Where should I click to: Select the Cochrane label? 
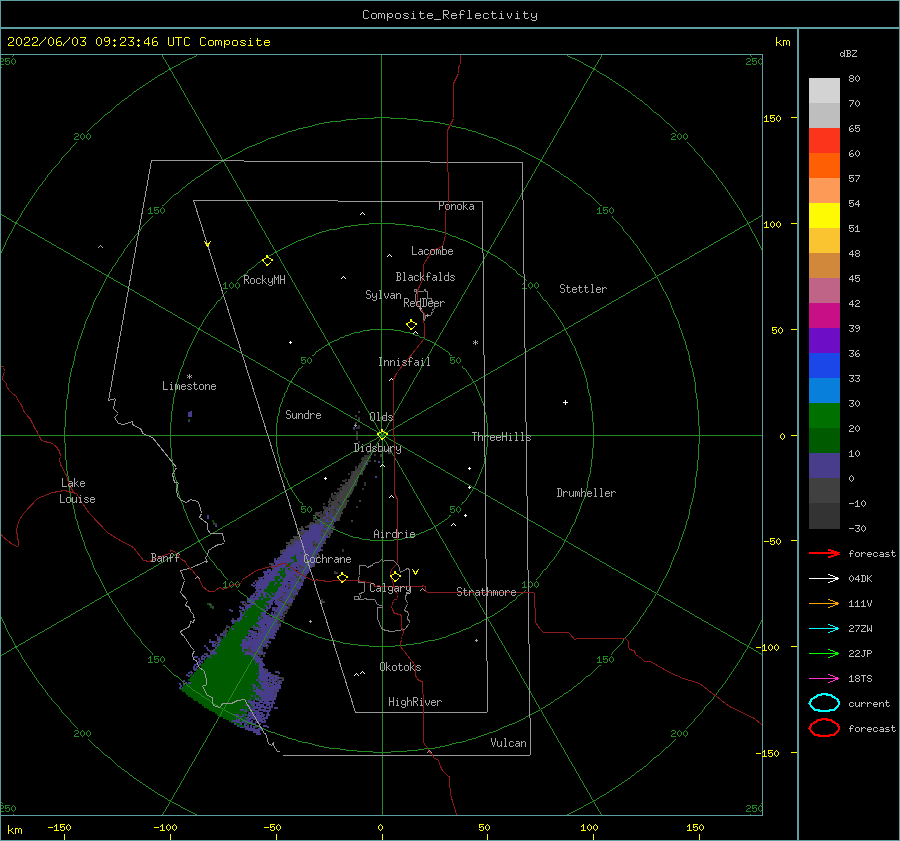pos(327,559)
